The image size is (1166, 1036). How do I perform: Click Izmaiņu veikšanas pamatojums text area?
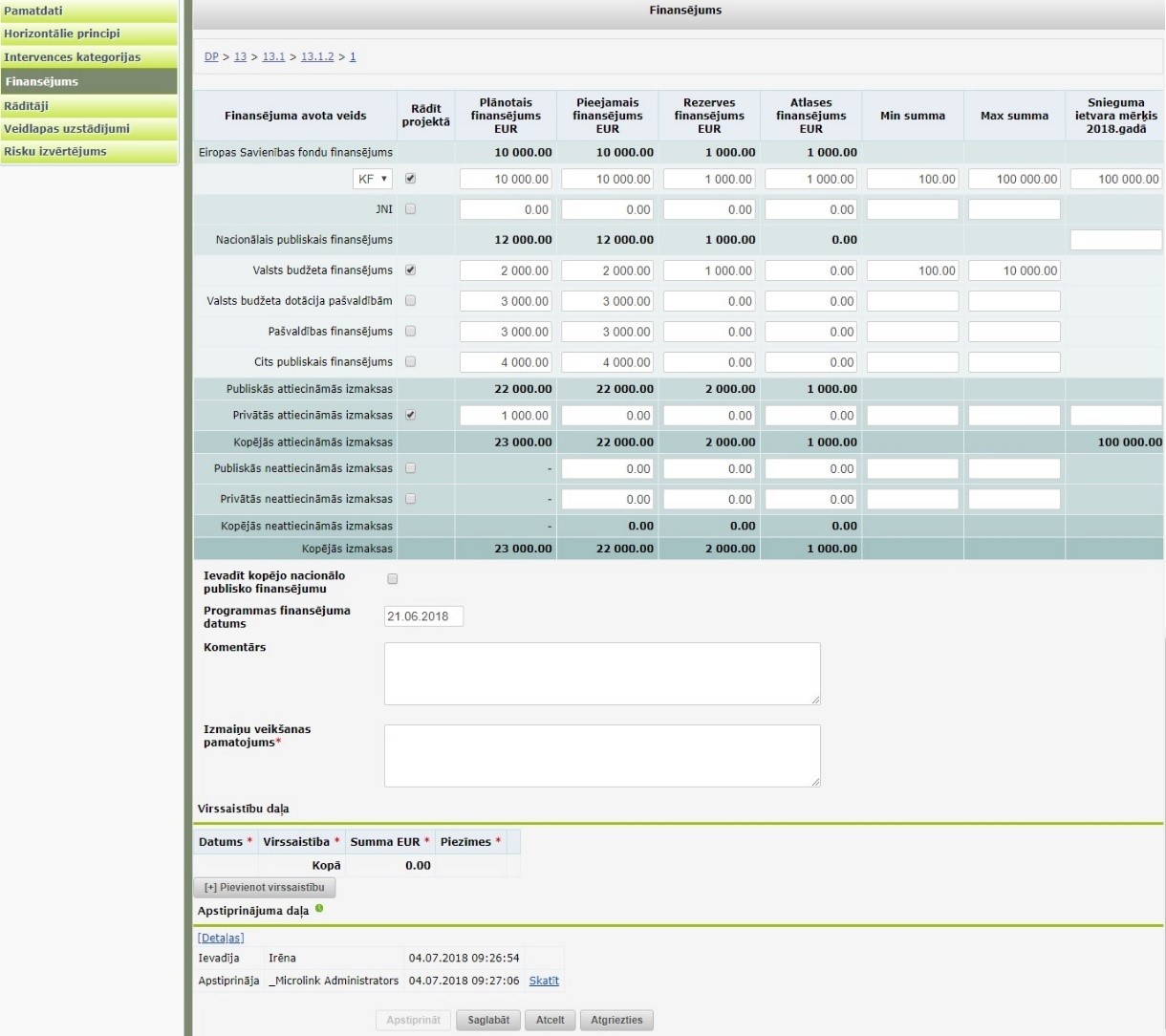tap(602, 756)
